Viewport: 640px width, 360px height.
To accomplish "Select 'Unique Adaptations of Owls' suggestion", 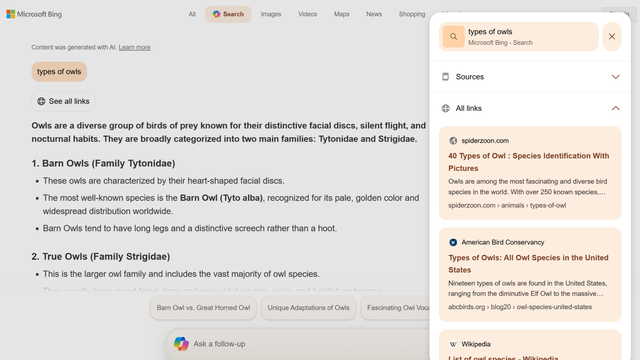I will point(309,308).
